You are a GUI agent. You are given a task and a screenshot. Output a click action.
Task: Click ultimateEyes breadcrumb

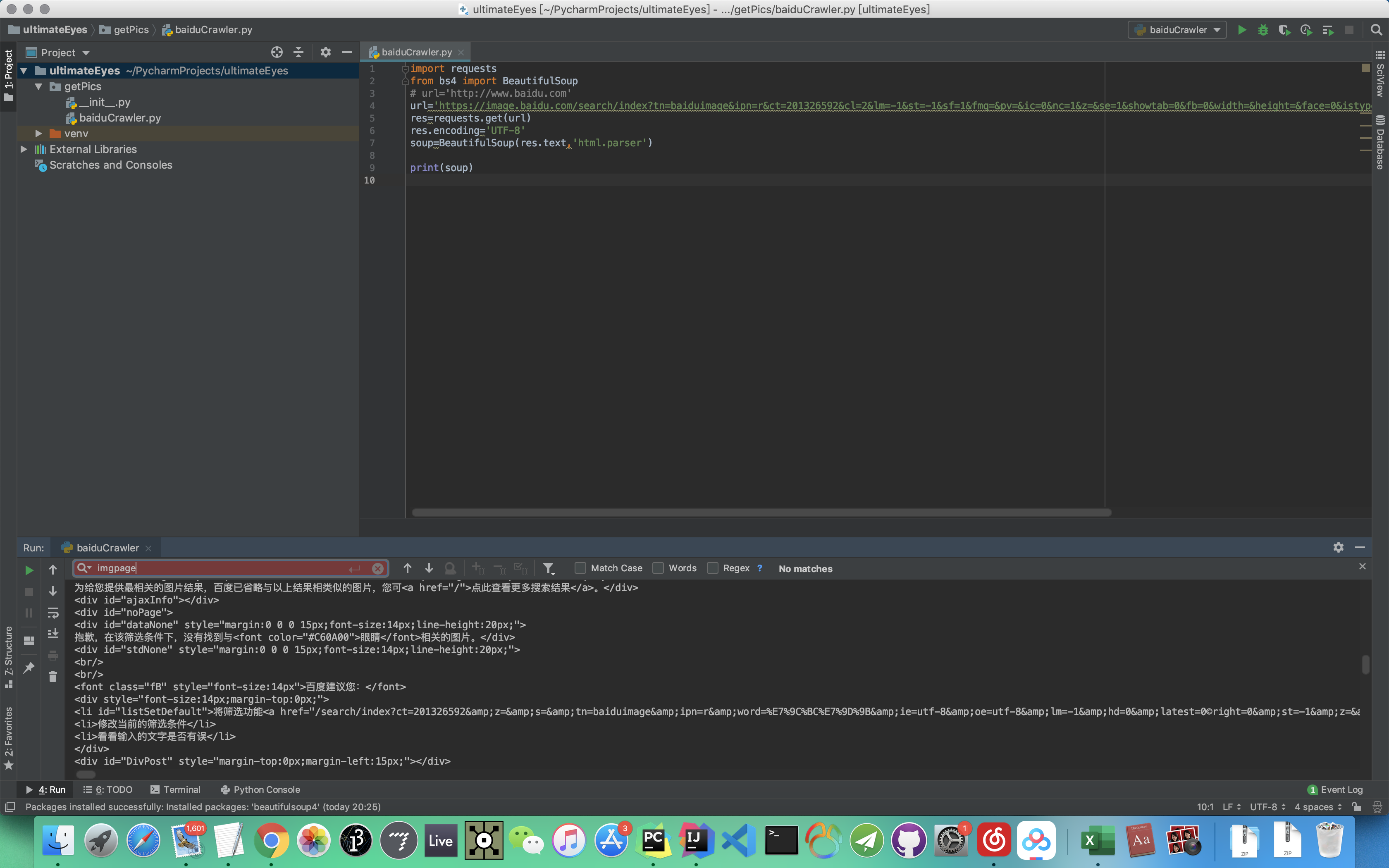click(48, 30)
